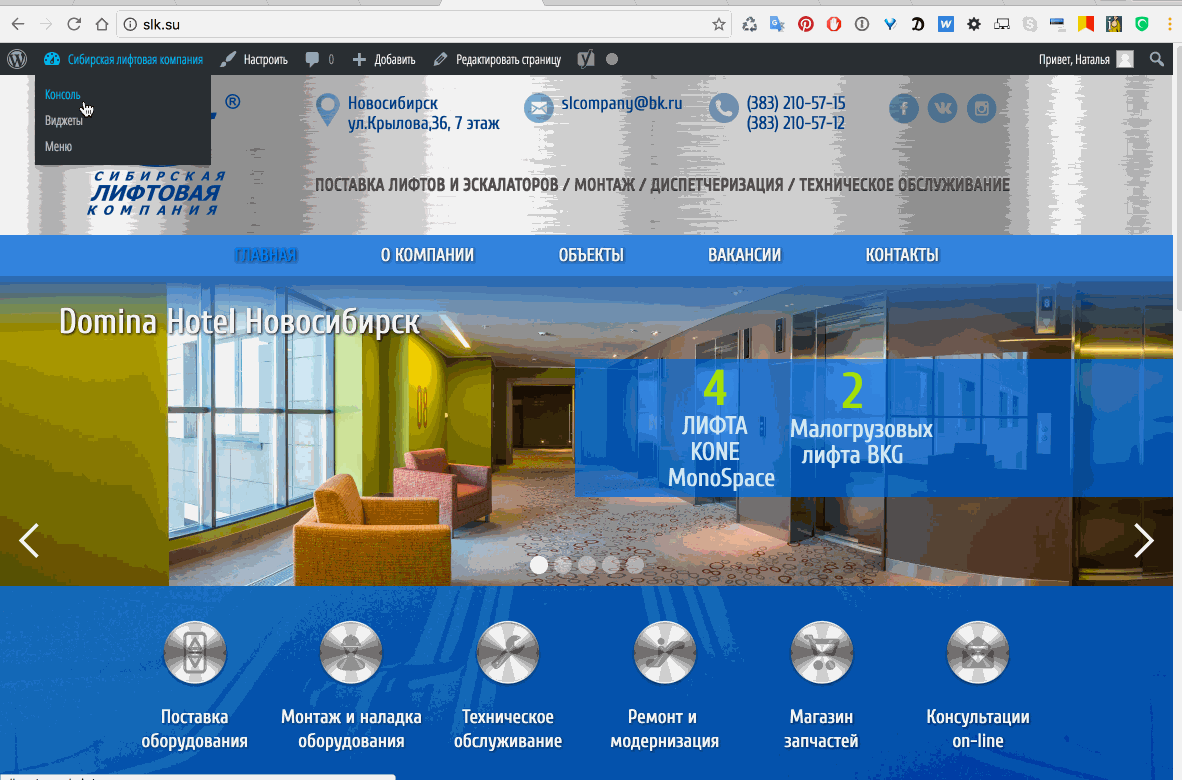Click the envelope email icon
The height and width of the screenshot is (780, 1182).
point(539,109)
